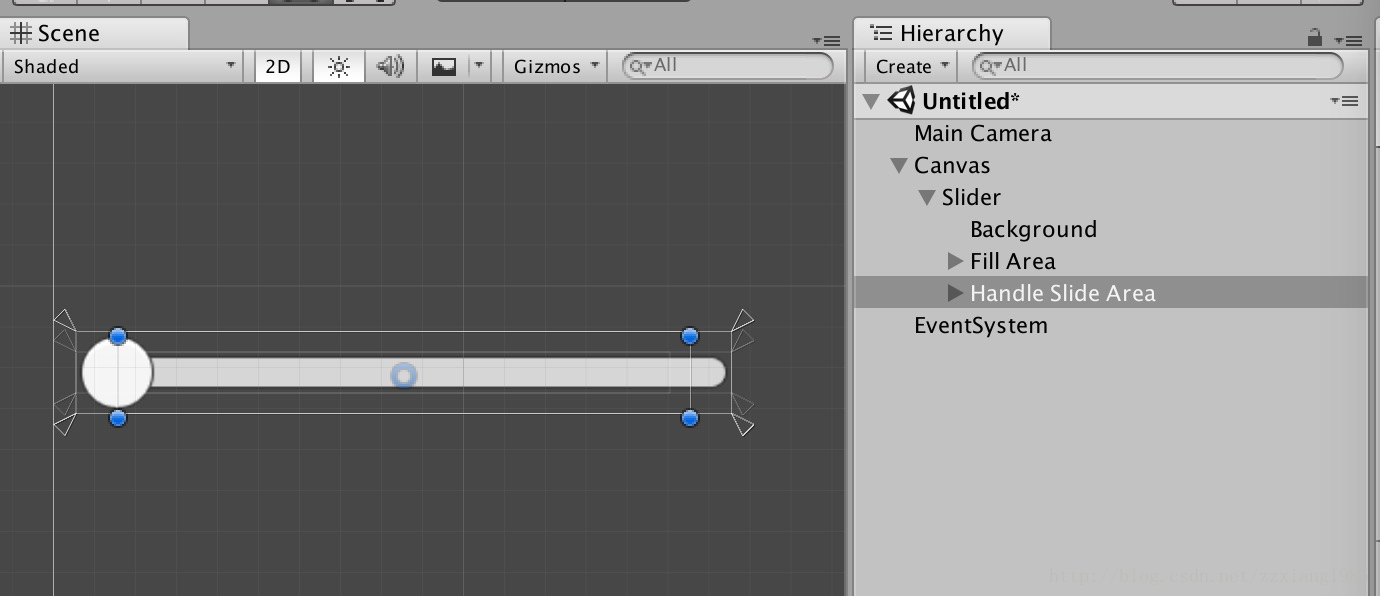The image size is (1380, 596).
Task: Select the Main Camera object
Action: pyautogui.click(x=982, y=132)
